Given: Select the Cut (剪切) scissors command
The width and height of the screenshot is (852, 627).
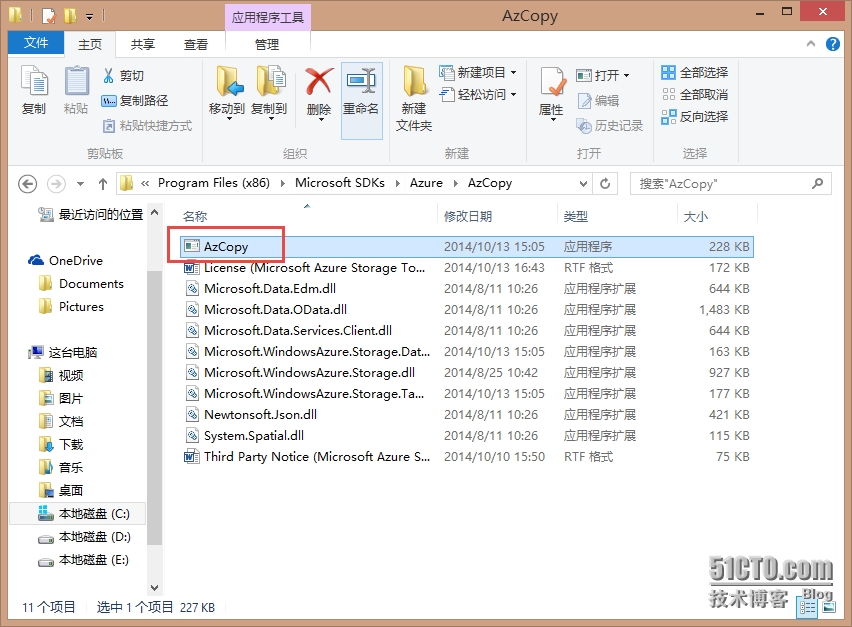Looking at the screenshot, I should (x=123, y=76).
